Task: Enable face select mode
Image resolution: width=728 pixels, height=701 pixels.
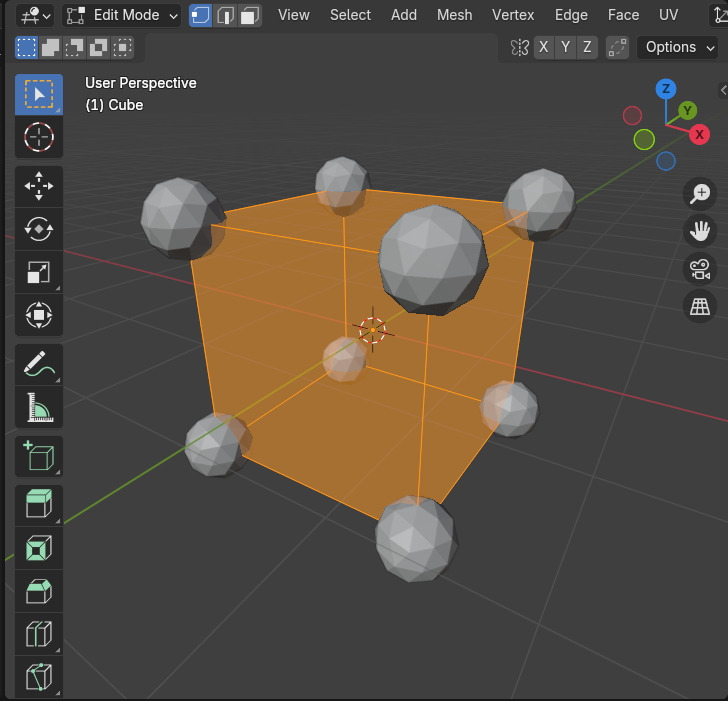Action: point(250,15)
